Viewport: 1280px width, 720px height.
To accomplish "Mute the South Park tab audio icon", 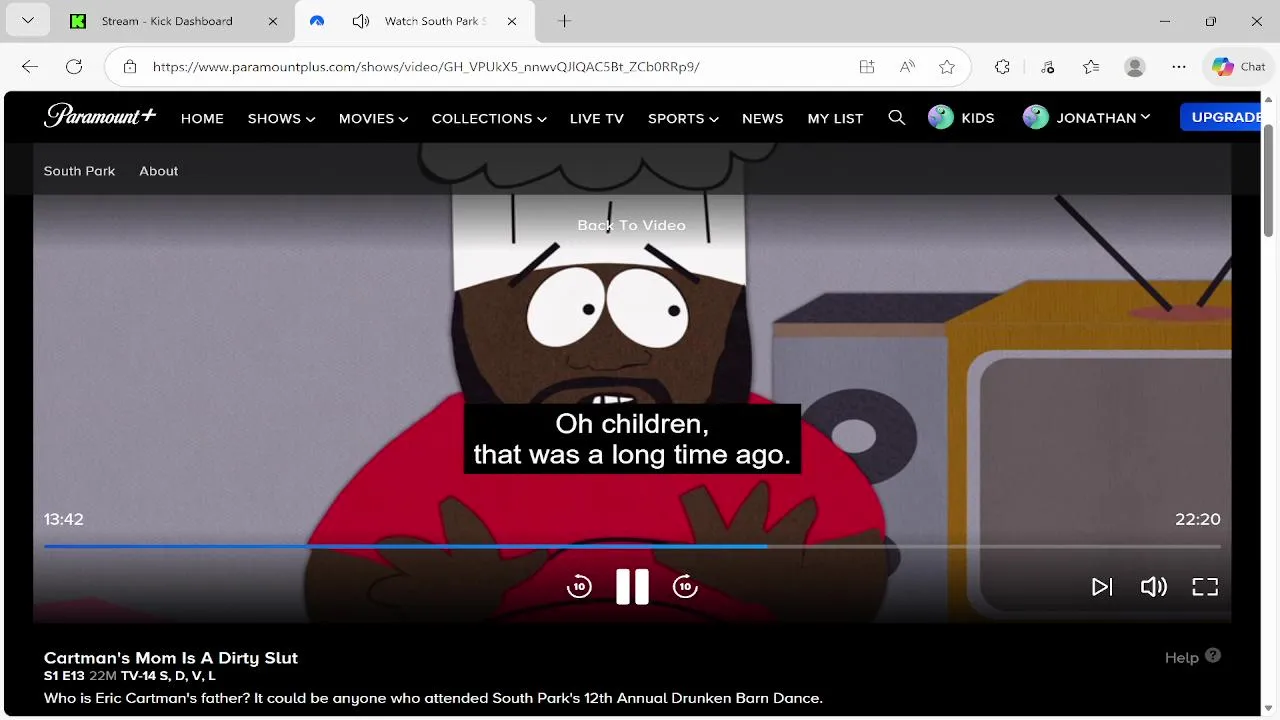I will pyautogui.click(x=361, y=21).
